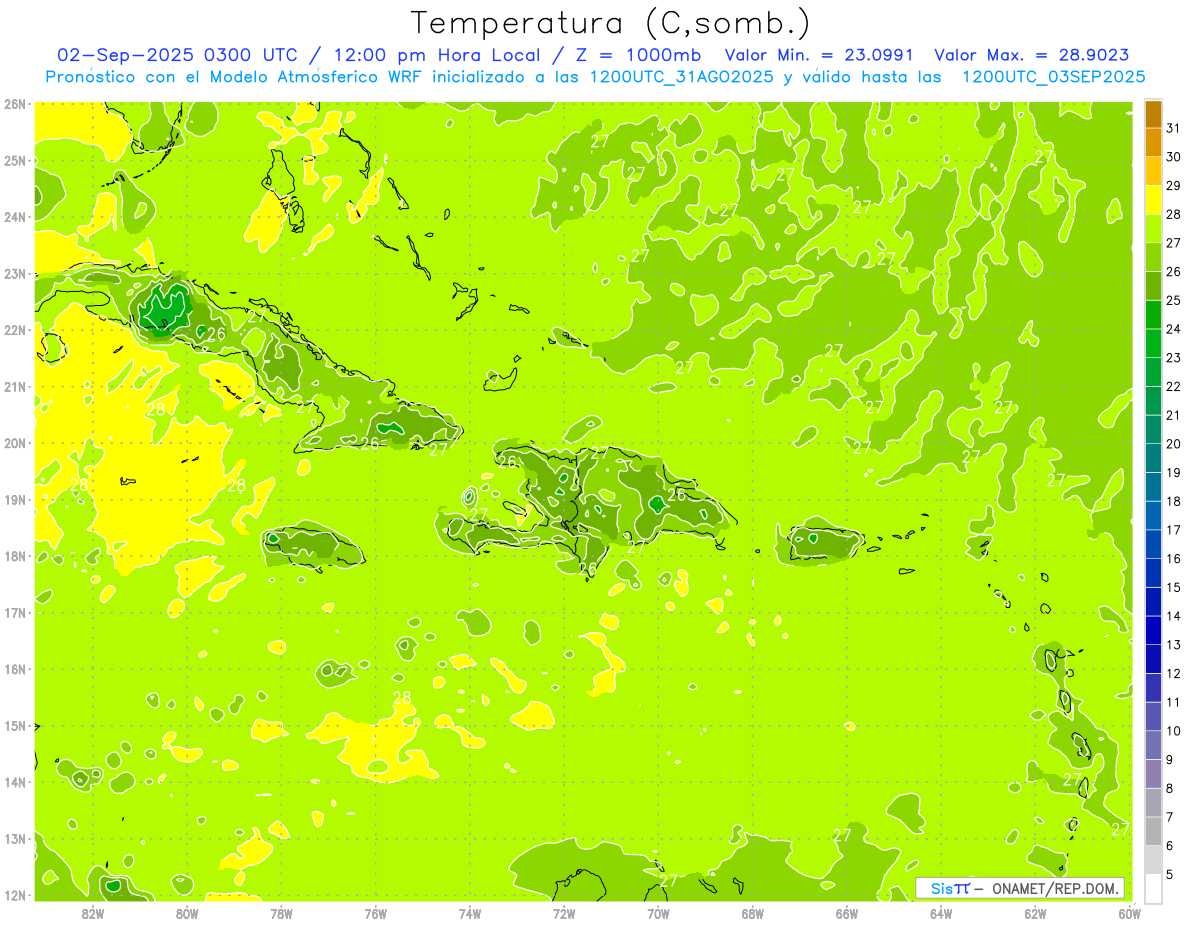The image size is (1200, 927).
Task: Click the 24N latitude axis label
Action: pyautogui.click(x=15, y=217)
